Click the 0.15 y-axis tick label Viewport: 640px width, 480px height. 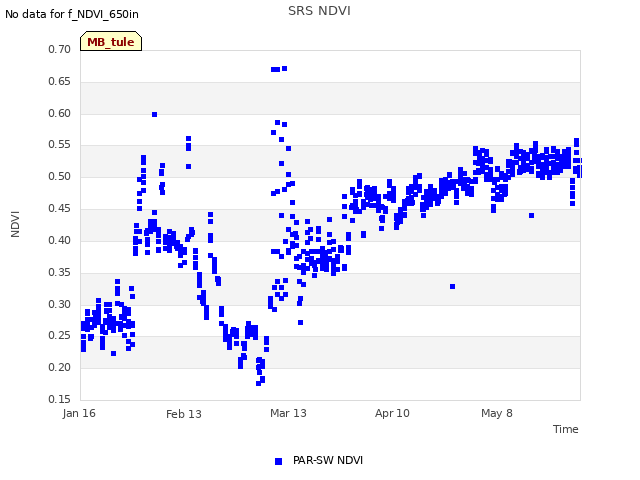(x=60, y=399)
